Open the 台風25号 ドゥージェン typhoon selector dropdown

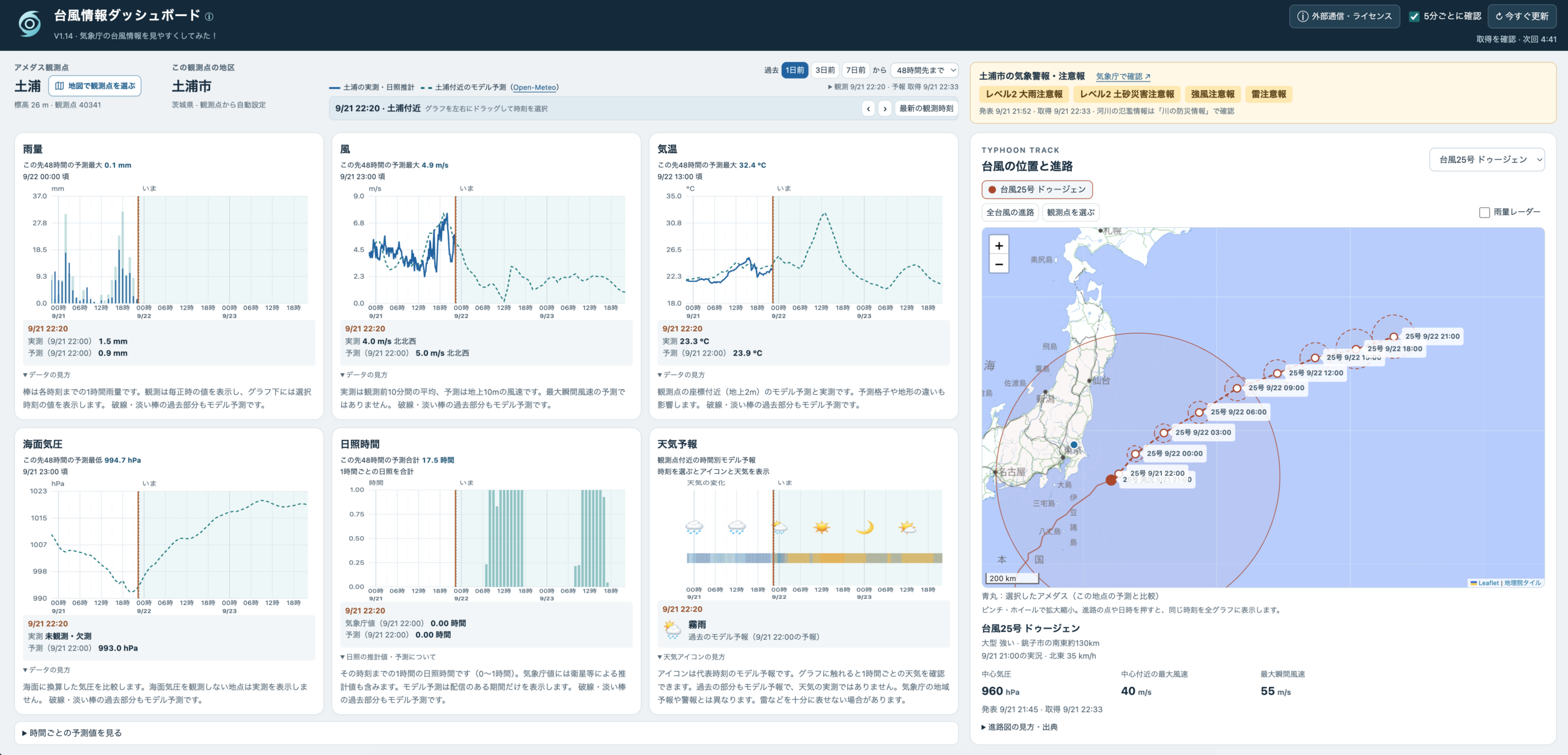coord(1487,160)
